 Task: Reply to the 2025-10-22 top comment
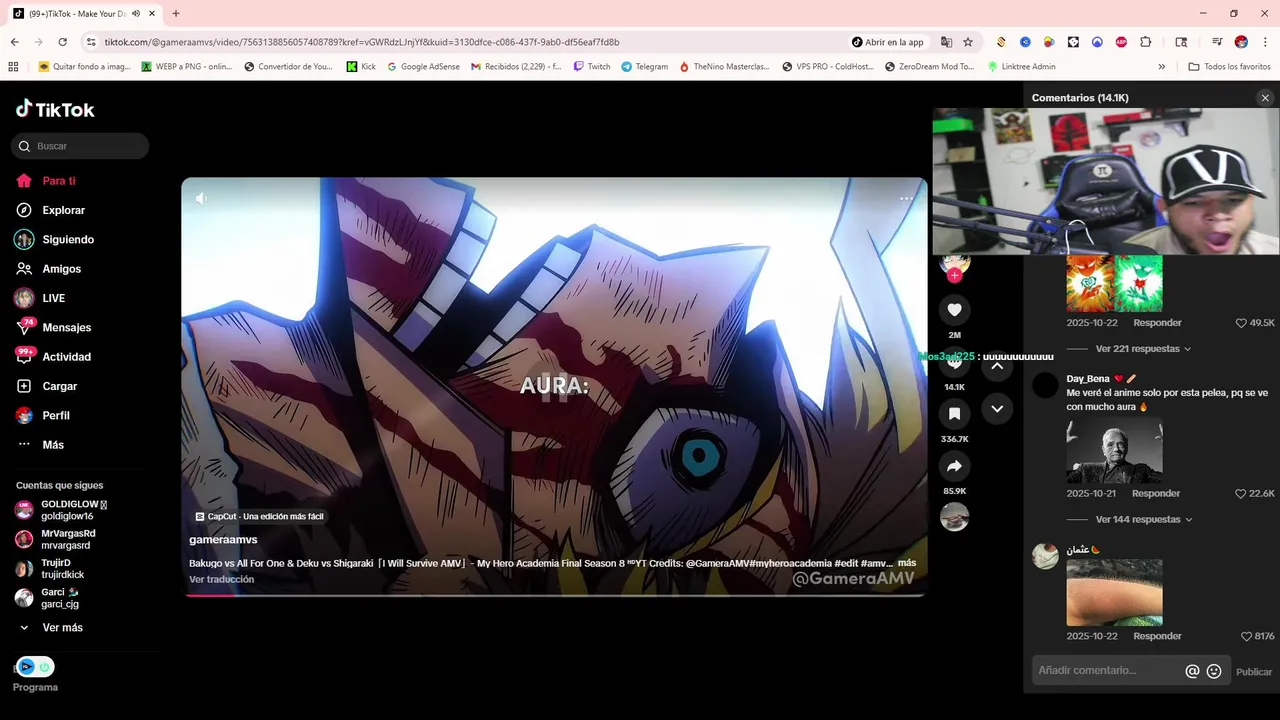point(1157,323)
